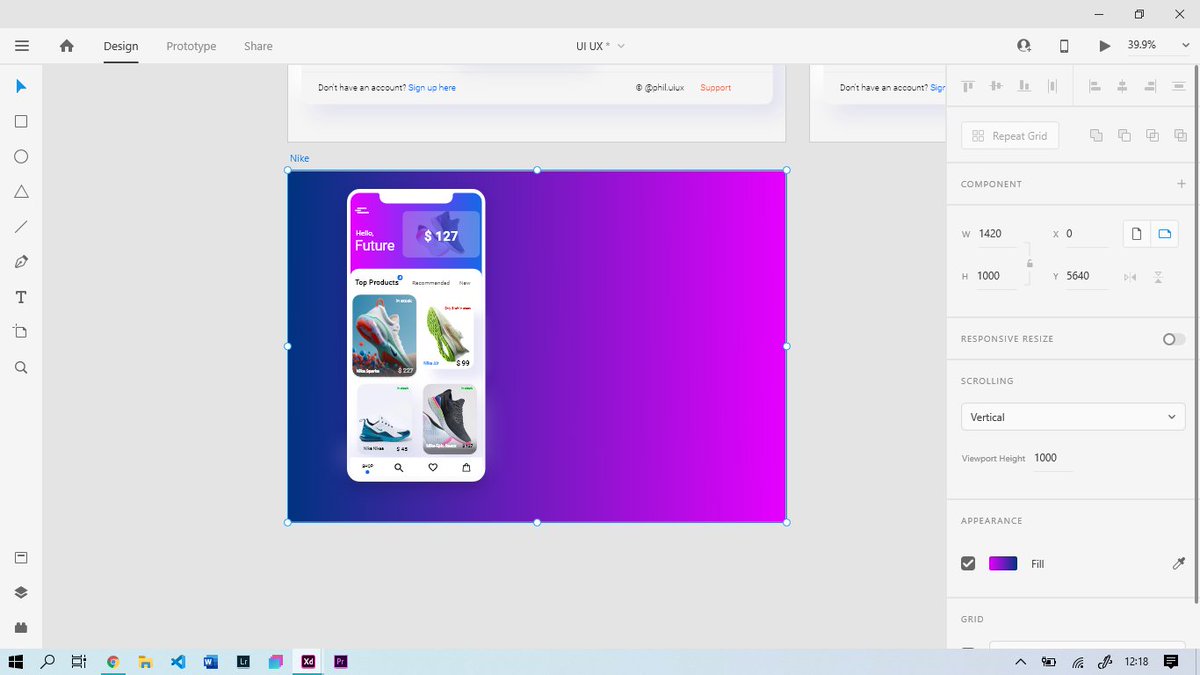Align selection to vertical middle
Viewport: 1200px width, 675px height.
pyautogui.click(x=996, y=86)
